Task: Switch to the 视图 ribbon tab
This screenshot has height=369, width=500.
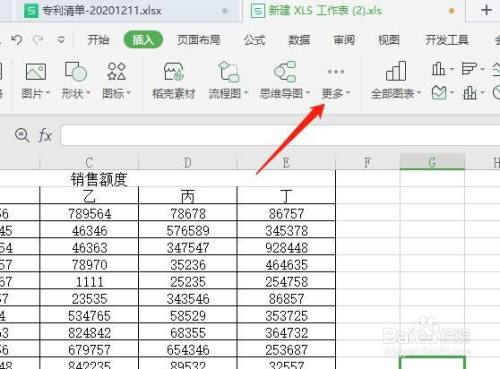Action: (389, 40)
